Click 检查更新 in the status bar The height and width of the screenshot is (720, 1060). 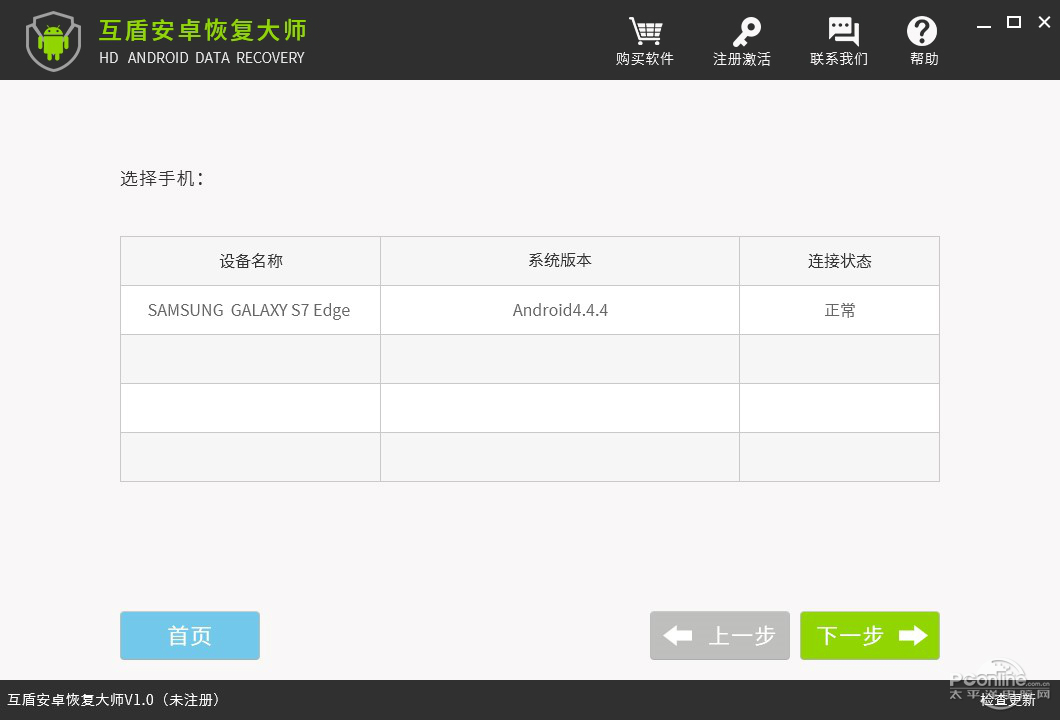(1008, 700)
